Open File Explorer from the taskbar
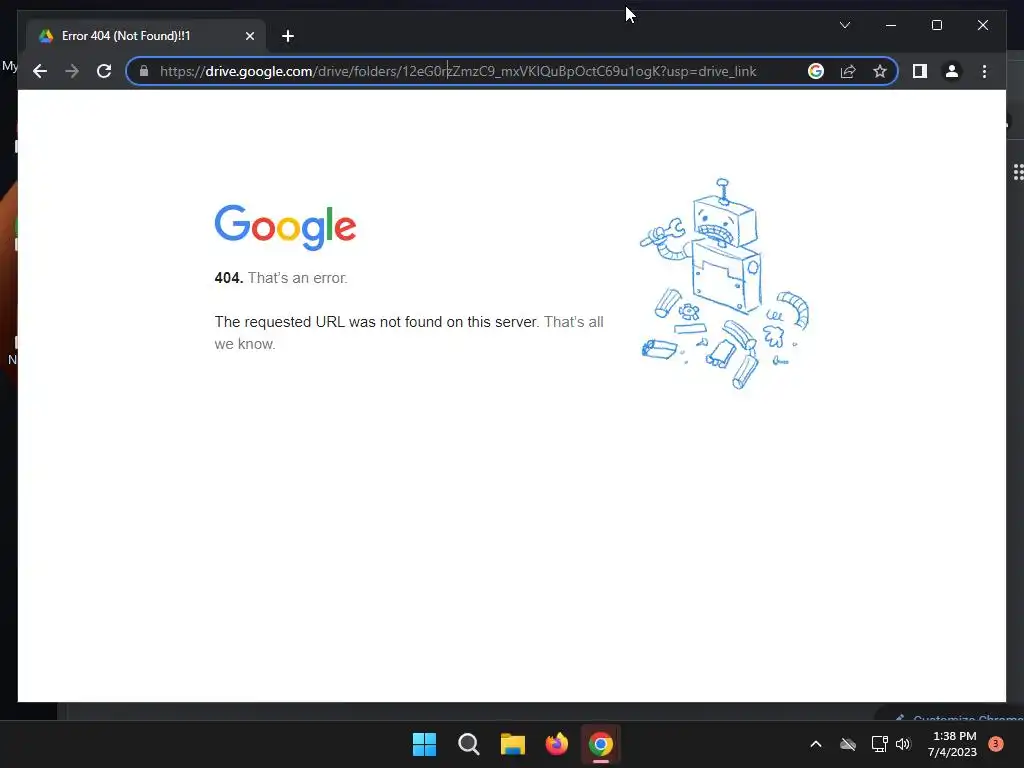 point(513,744)
